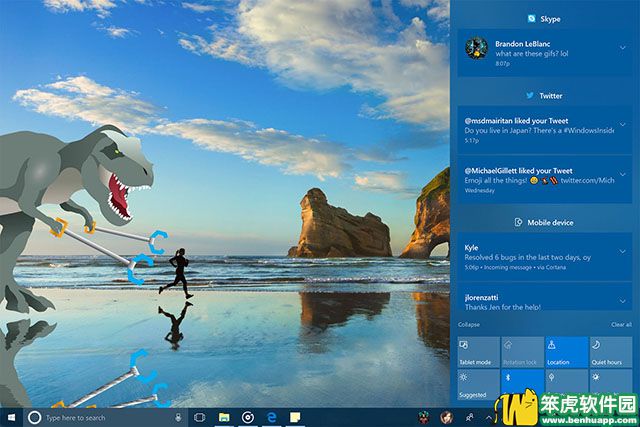Turn off the Location quick action

[x=567, y=352]
